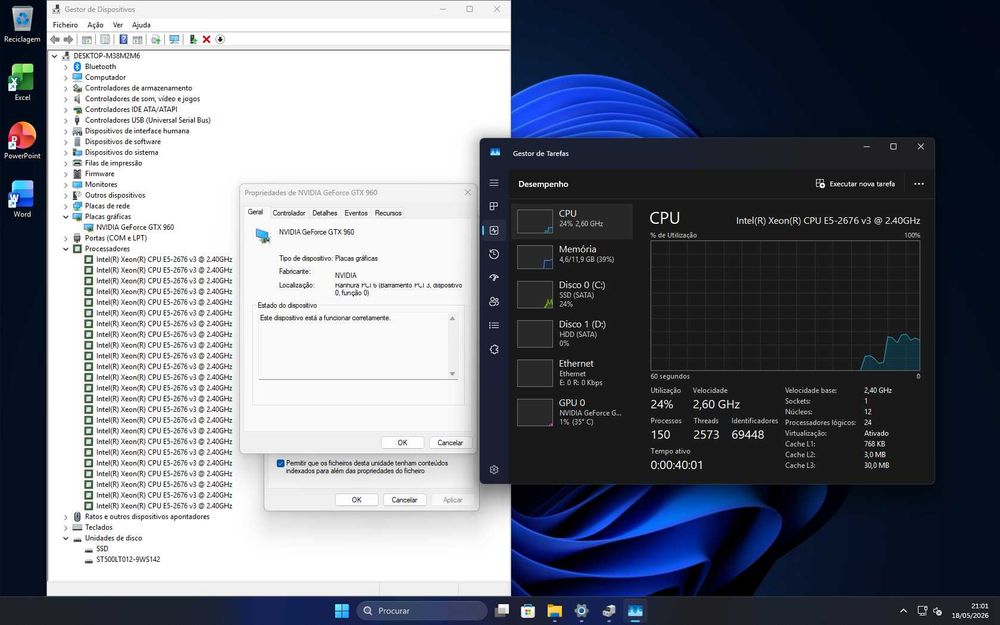Open Task Manager settings gear icon
Screen dimensions: 1000x625
point(494,469)
